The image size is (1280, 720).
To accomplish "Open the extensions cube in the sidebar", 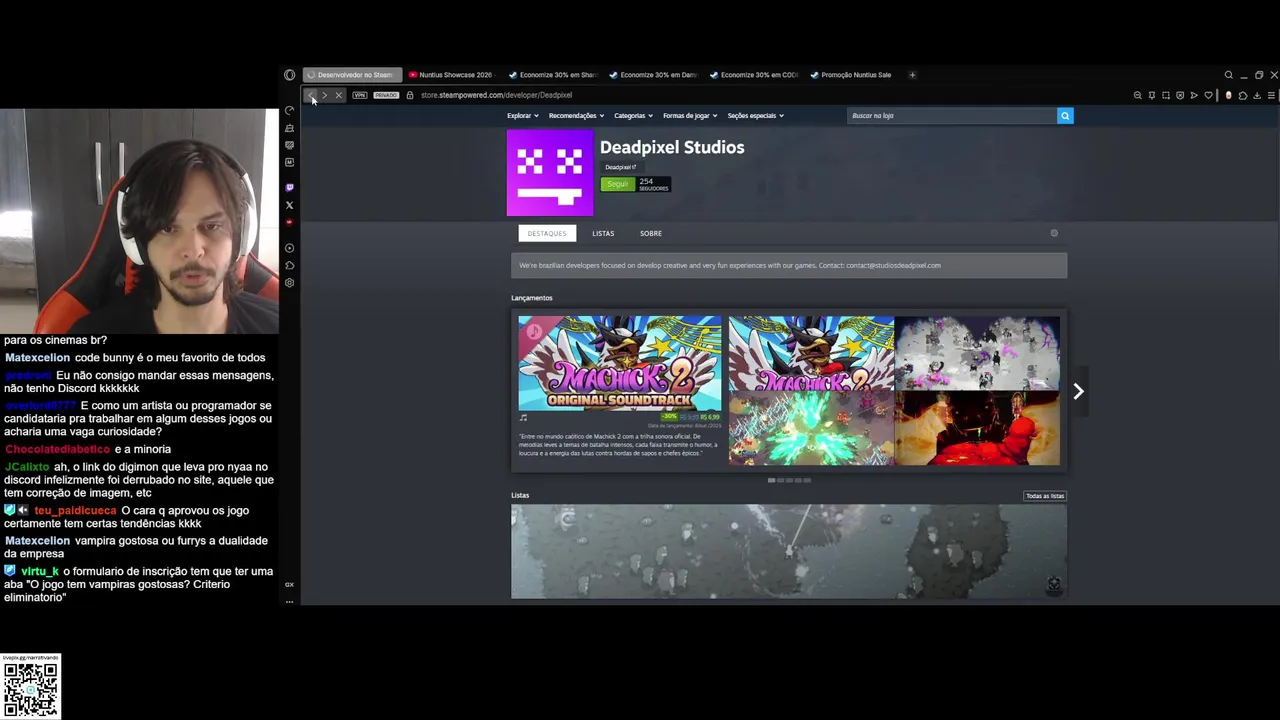I will pyautogui.click(x=290, y=265).
